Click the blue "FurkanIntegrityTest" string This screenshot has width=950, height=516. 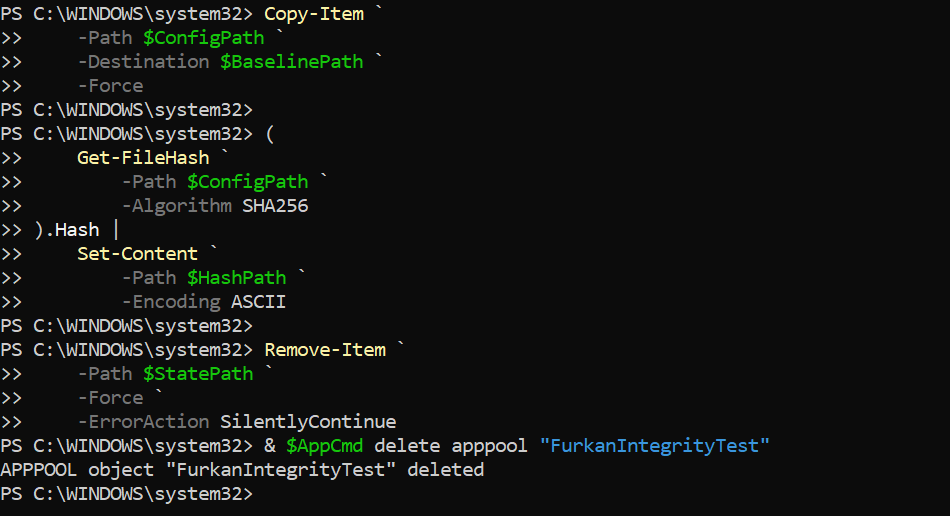(654, 446)
